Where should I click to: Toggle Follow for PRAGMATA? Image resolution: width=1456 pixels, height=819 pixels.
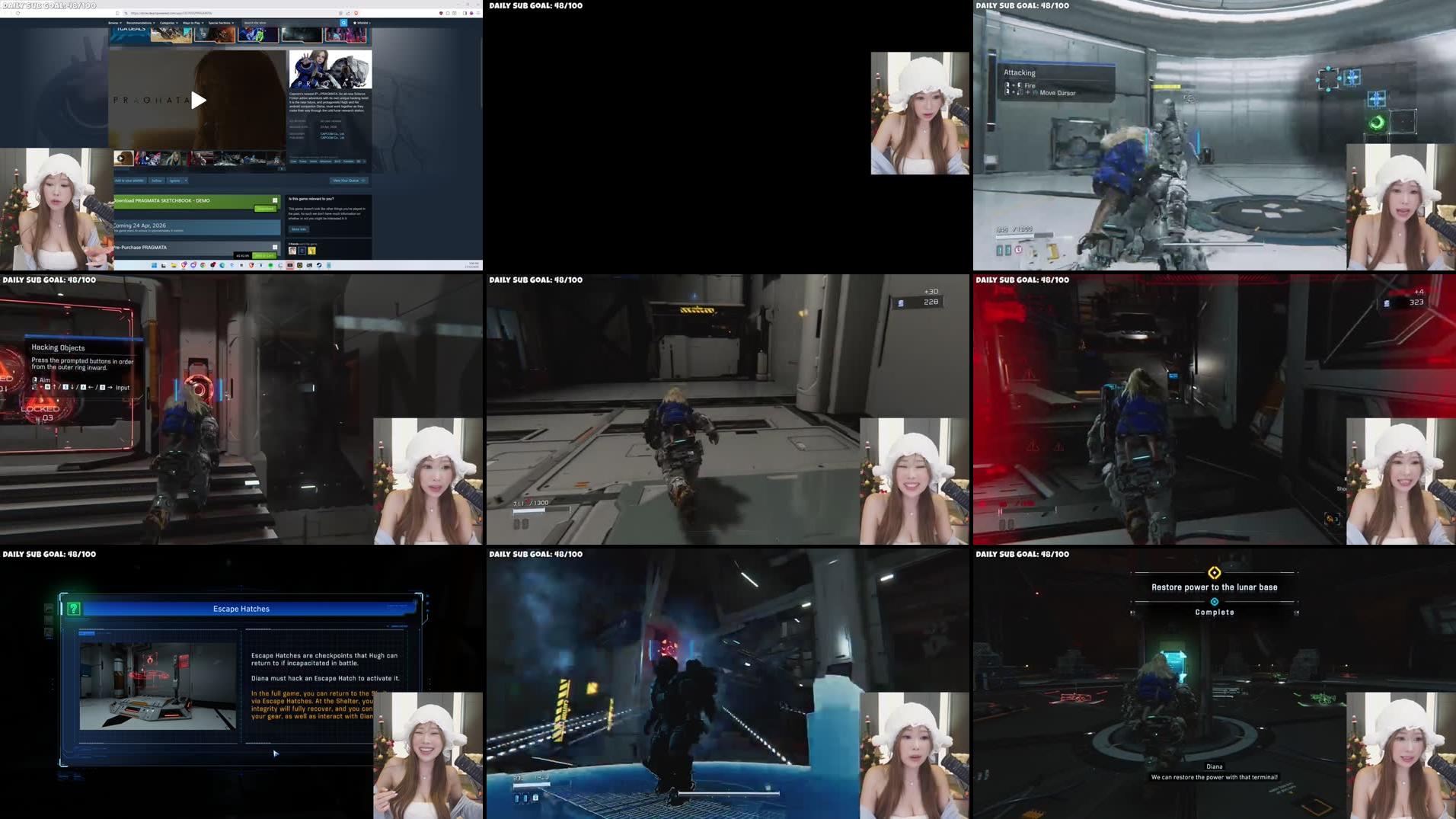click(x=158, y=181)
